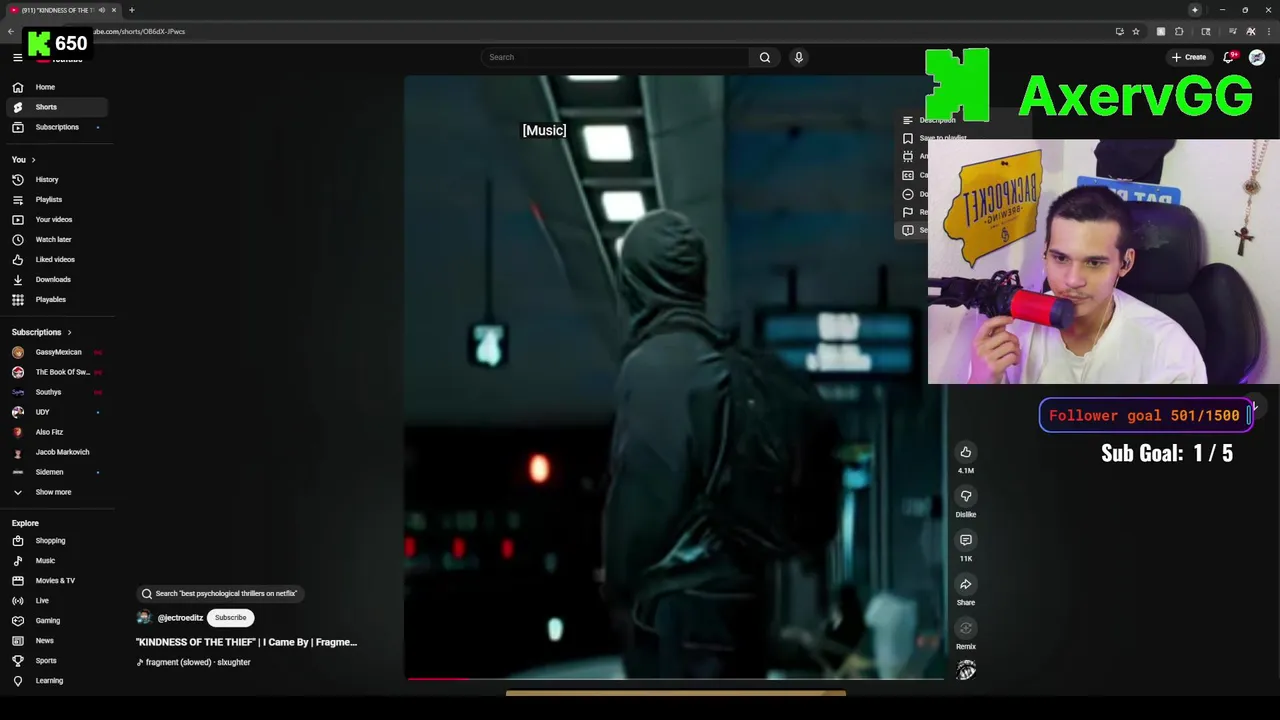1280x720 pixels.
Task: Open the YouTube hamburger guide menu
Action: click(x=17, y=58)
